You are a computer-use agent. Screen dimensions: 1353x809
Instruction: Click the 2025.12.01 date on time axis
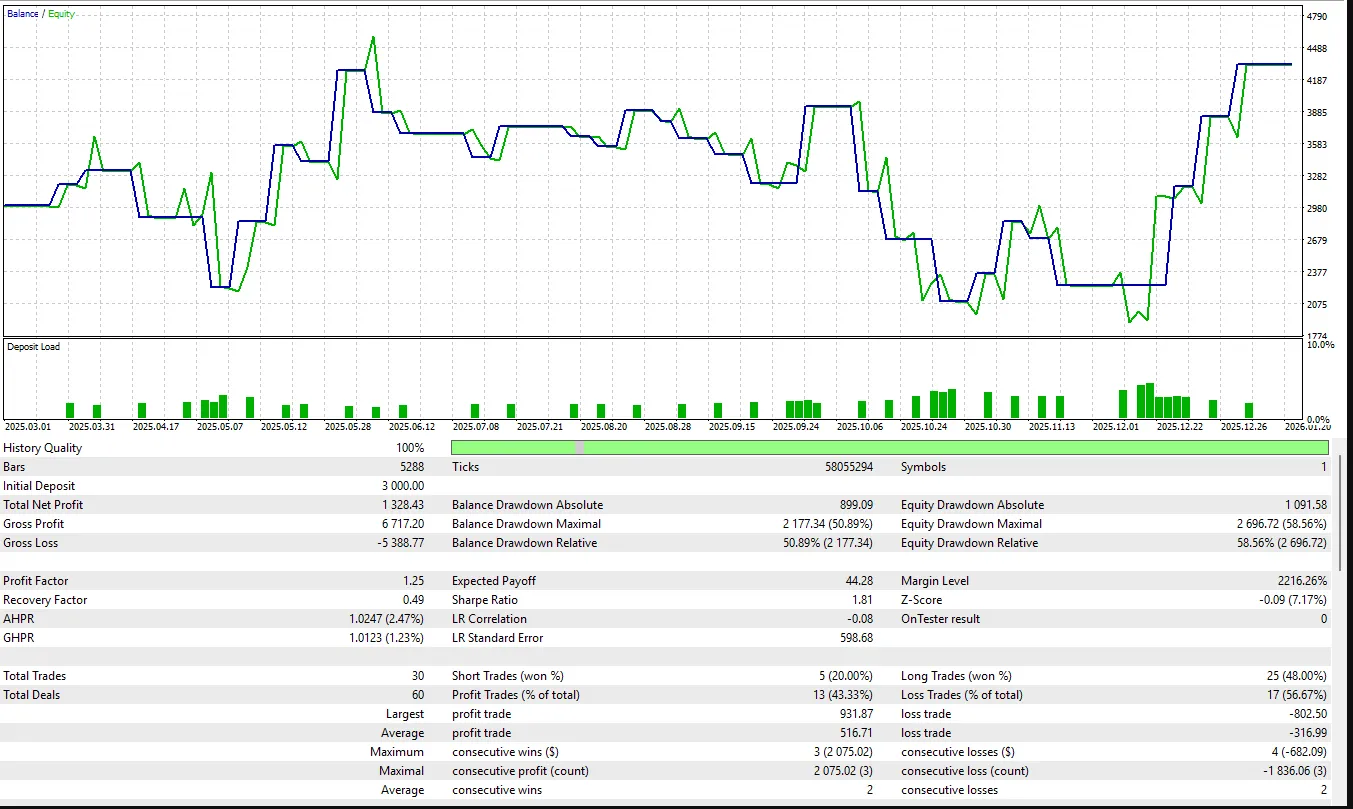coord(1115,426)
